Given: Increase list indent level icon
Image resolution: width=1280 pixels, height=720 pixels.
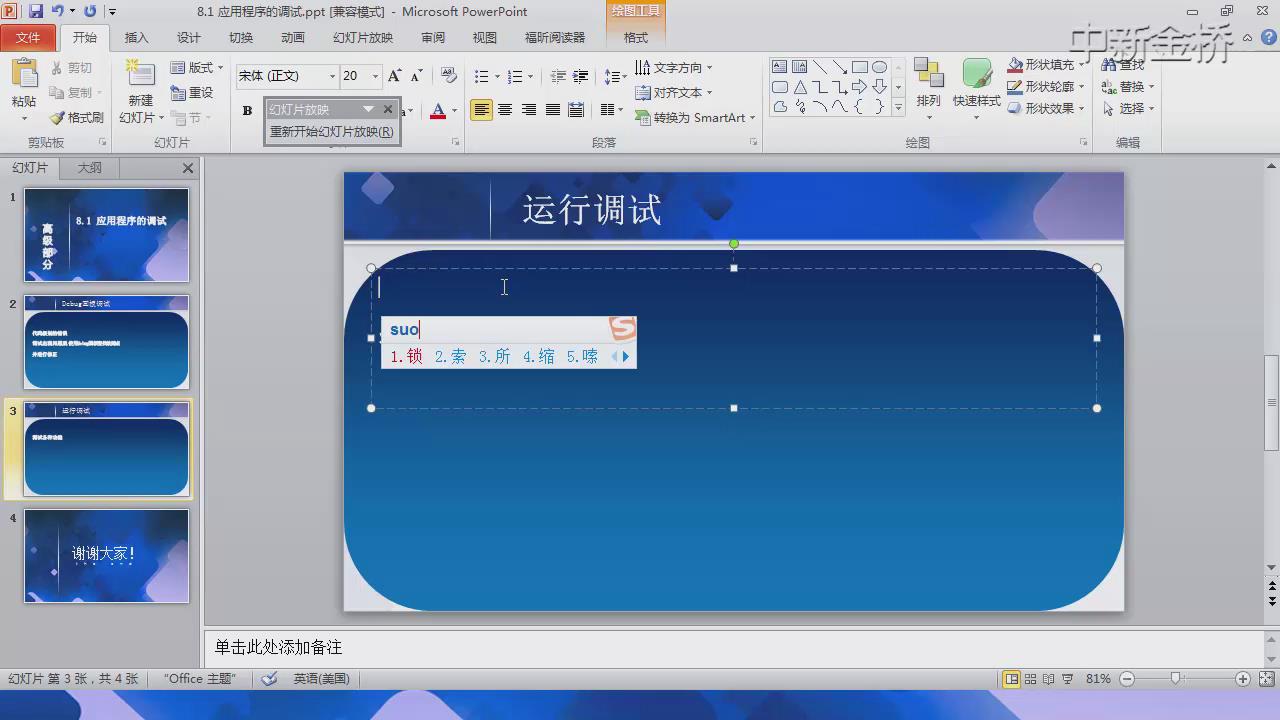Looking at the screenshot, I should 580,76.
